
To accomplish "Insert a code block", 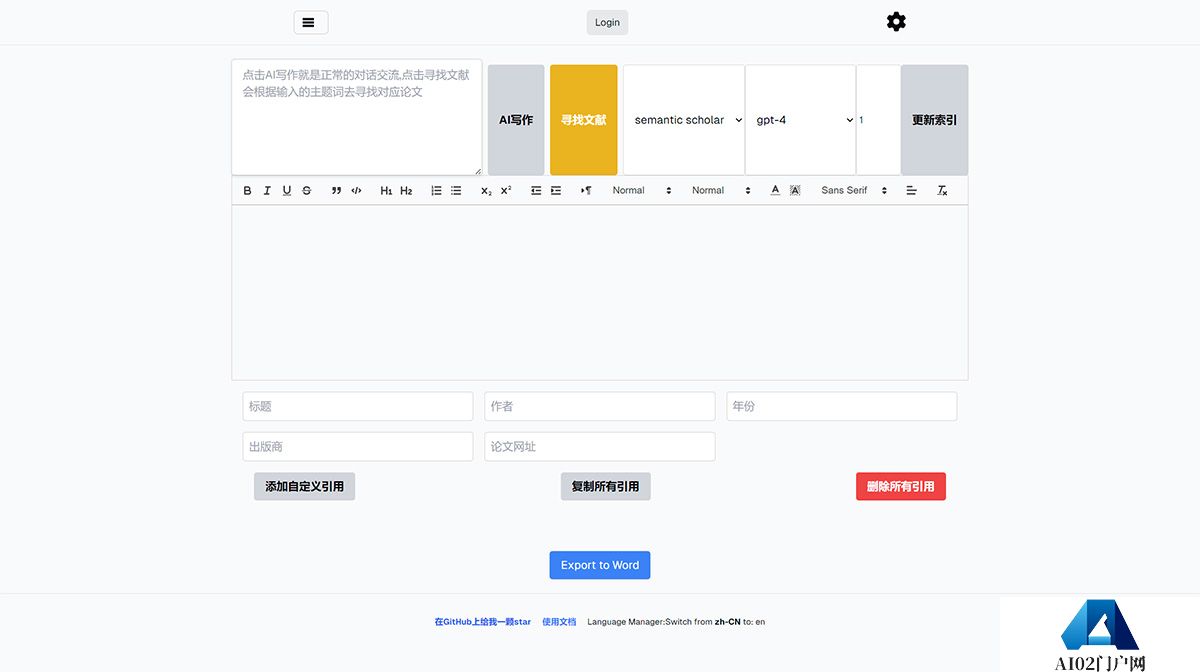I will [x=356, y=190].
